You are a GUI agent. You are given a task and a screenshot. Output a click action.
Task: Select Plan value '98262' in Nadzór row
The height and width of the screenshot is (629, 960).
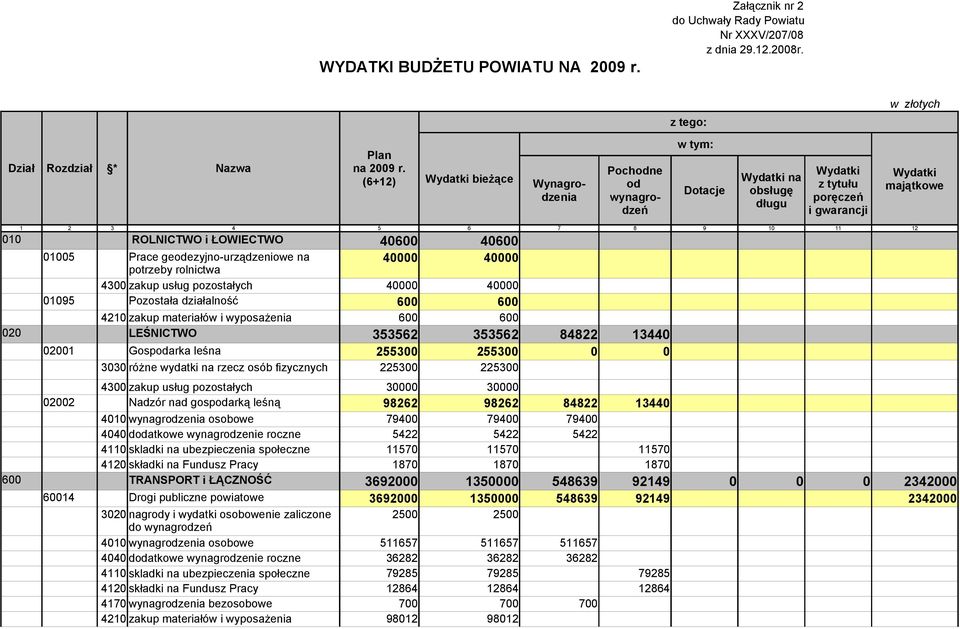(400, 403)
